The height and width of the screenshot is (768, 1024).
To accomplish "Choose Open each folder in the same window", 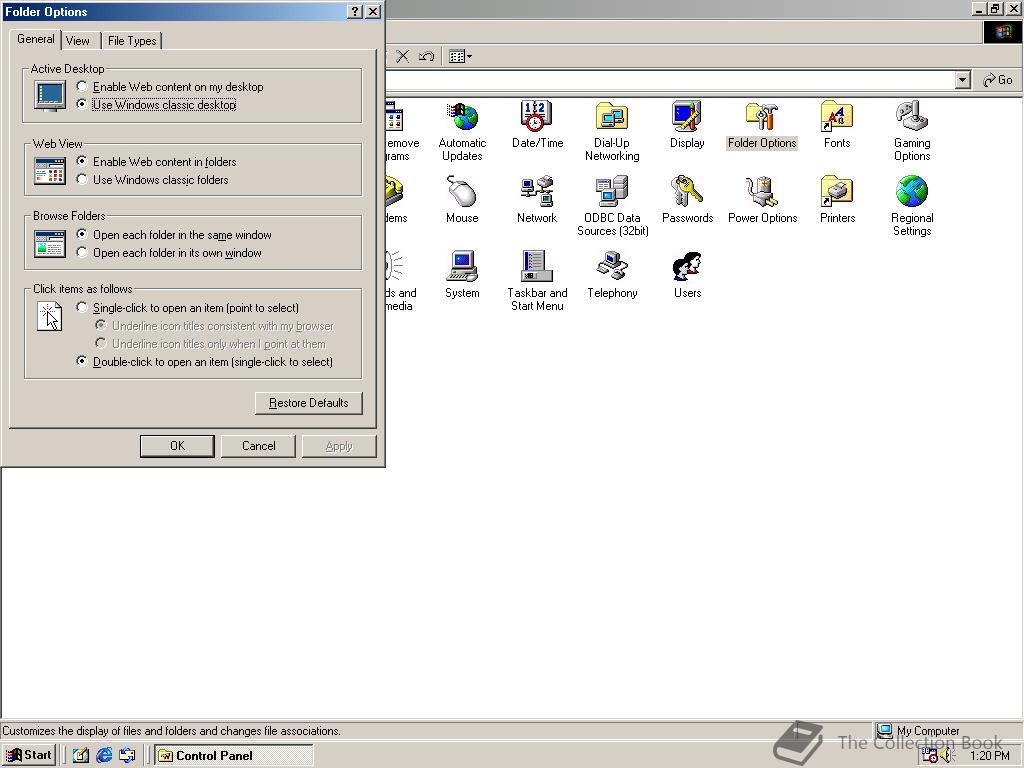I will (x=174, y=234).
